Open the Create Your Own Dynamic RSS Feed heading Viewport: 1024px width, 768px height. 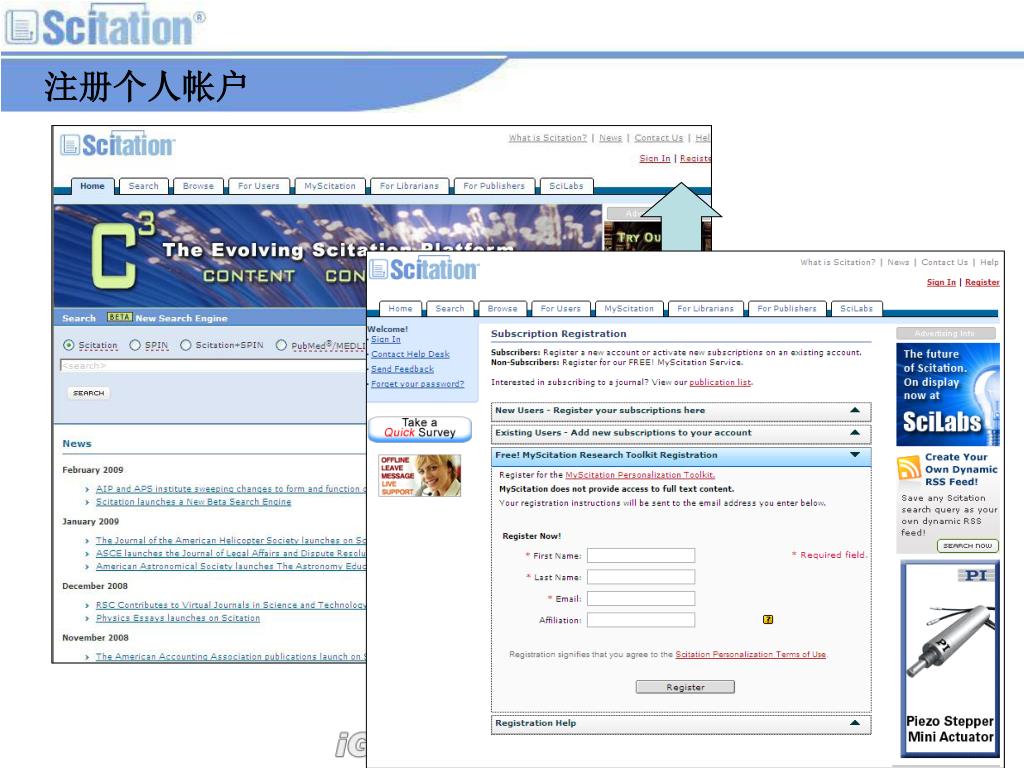(961, 470)
